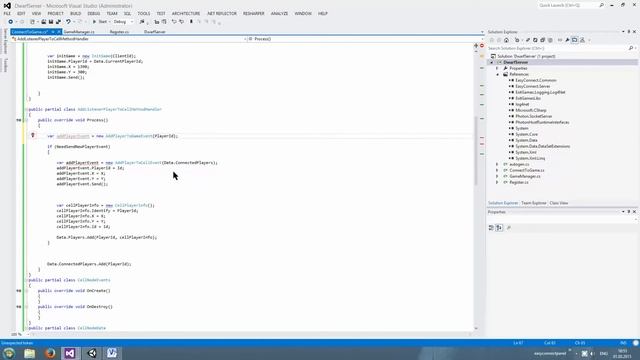The width and height of the screenshot is (640, 360).
Task: Select EasyConnect.Common reference
Action: point(536,80)
